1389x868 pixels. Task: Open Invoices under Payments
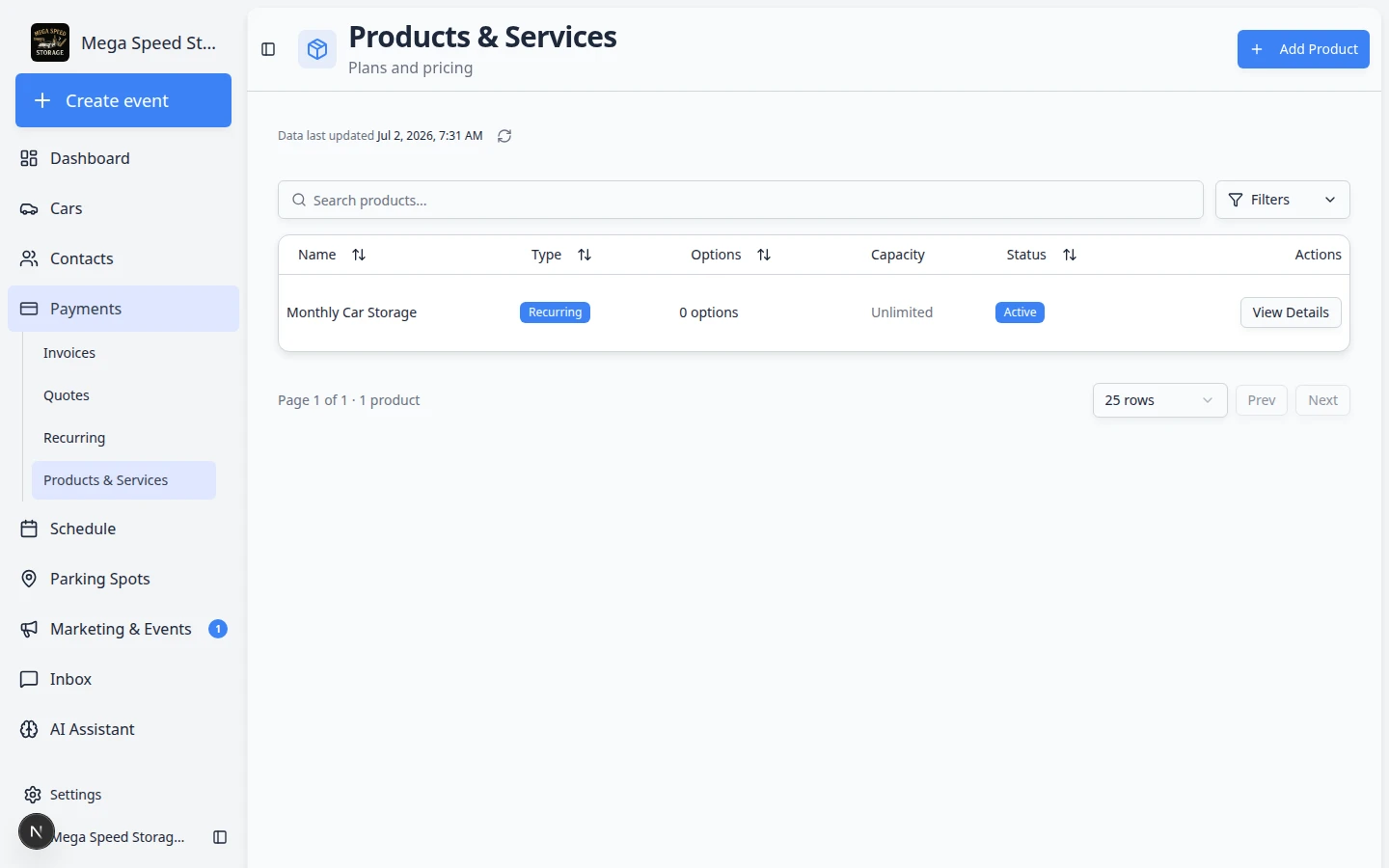click(123, 353)
